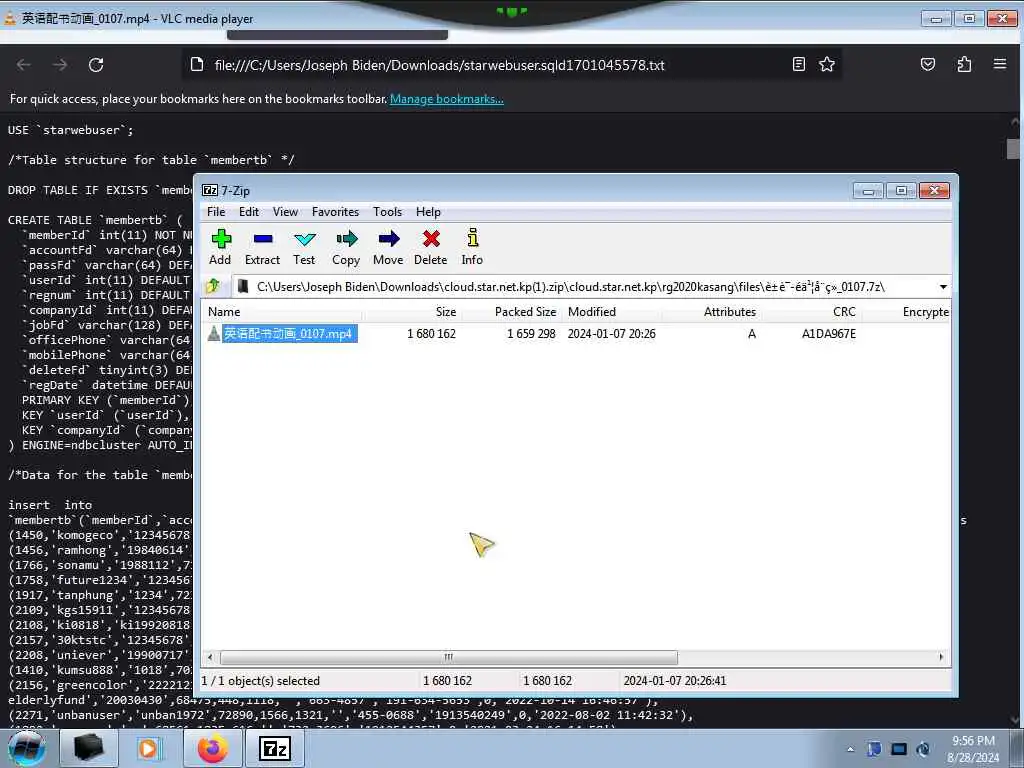1024x768 pixels.
Task: Open the Firefox extensions menu
Action: point(964,64)
